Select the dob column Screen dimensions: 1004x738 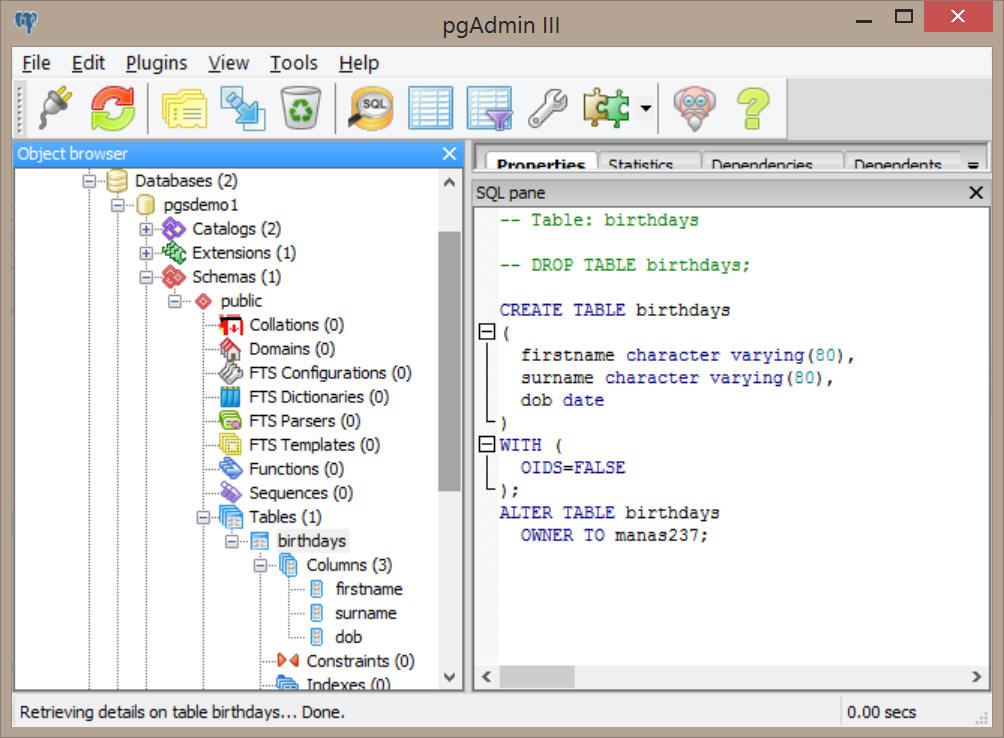click(x=348, y=638)
